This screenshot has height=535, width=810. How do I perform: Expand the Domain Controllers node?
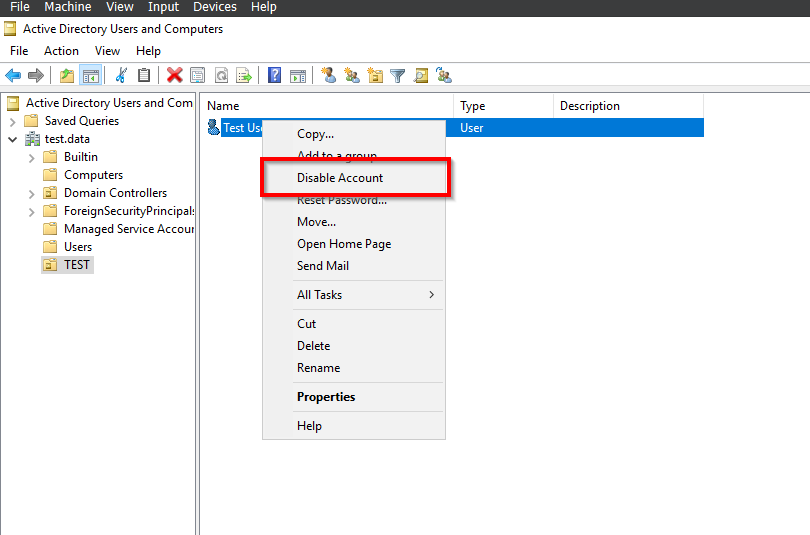32,194
